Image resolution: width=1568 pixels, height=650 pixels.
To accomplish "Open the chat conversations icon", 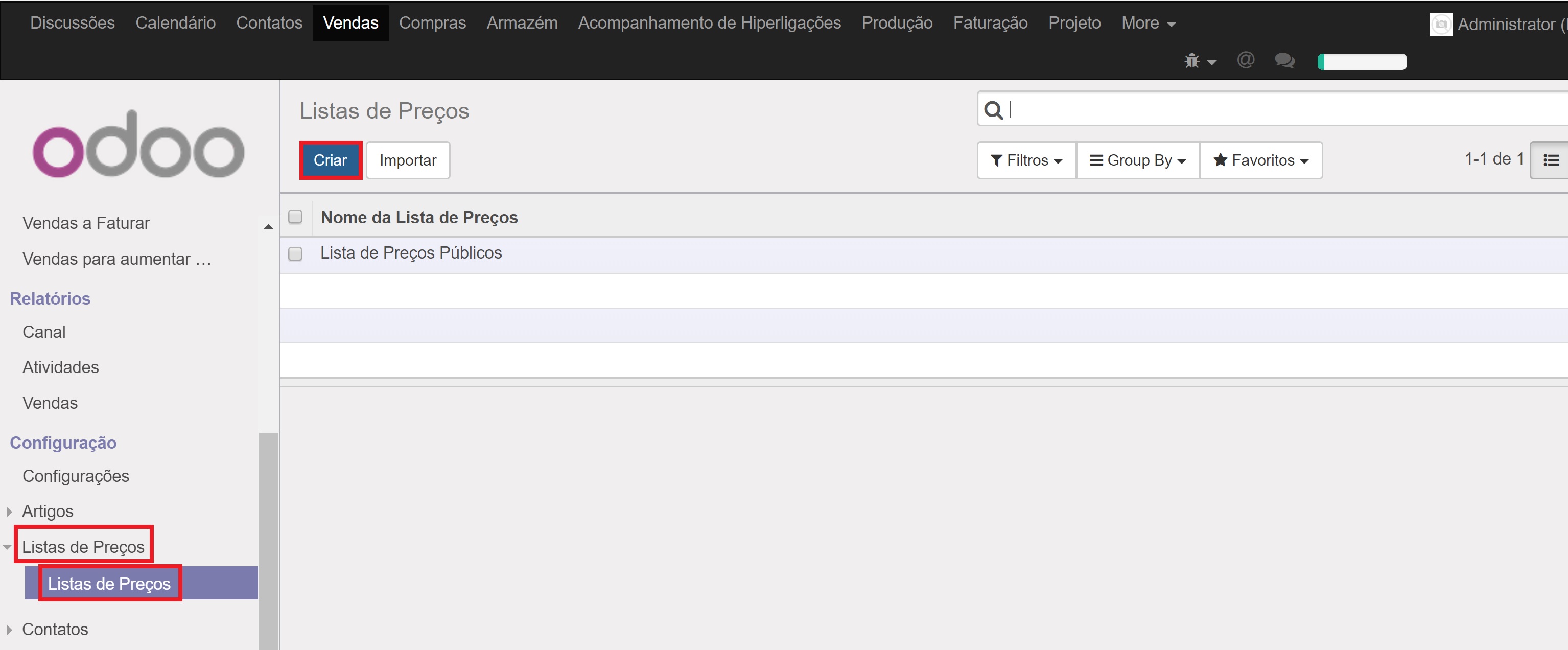I will point(1284,61).
